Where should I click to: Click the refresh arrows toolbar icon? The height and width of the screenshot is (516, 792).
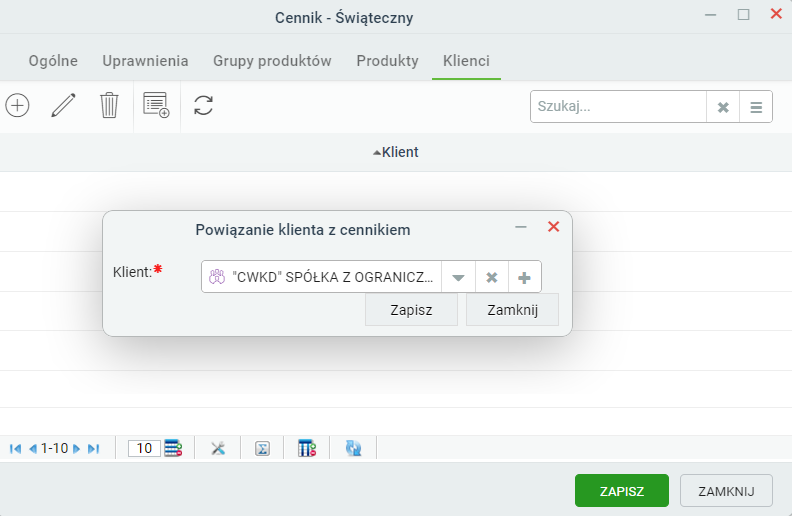pos(203,106)
